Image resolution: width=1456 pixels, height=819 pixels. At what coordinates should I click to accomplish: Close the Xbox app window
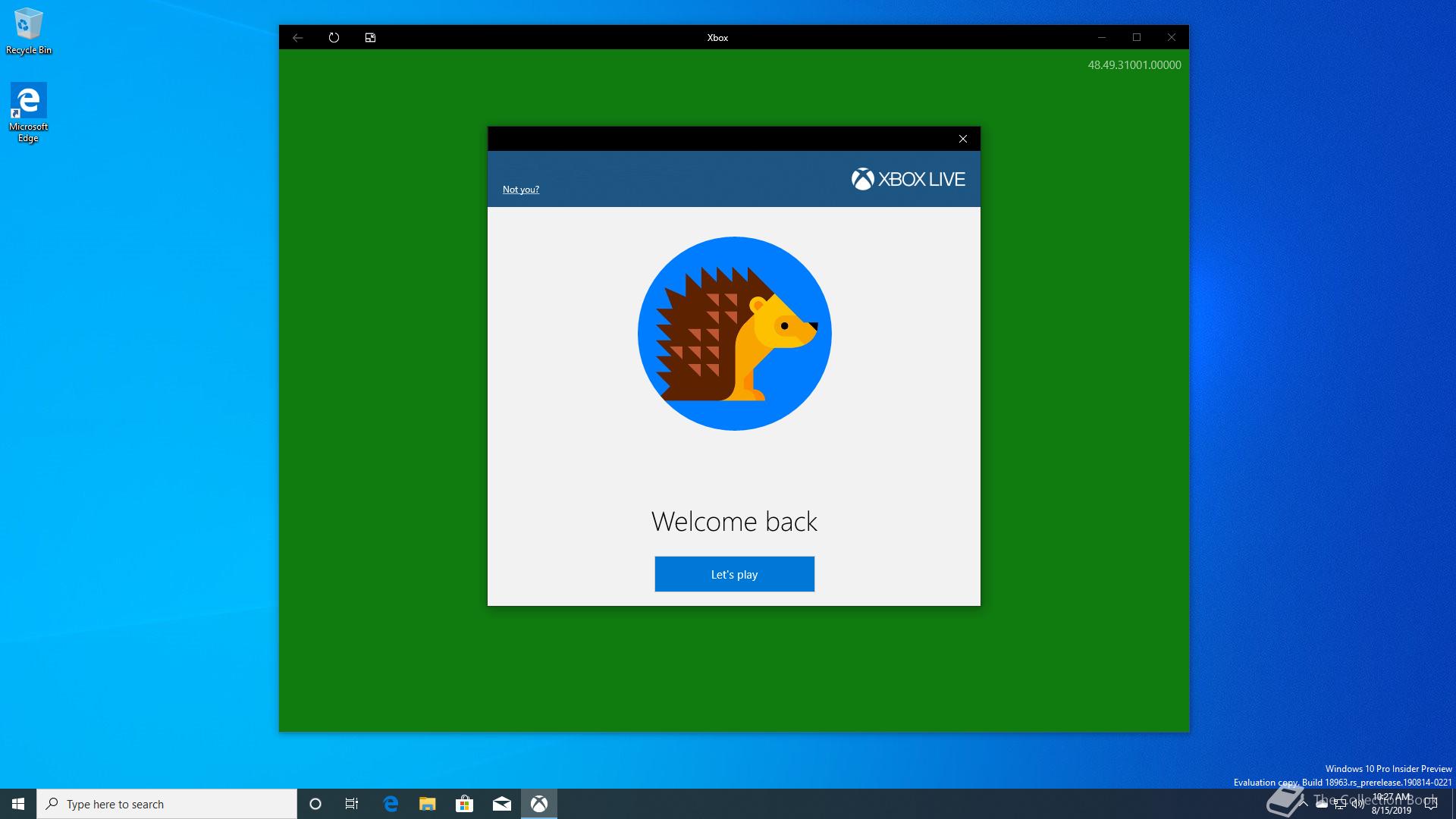click(x=1172, y=37)
